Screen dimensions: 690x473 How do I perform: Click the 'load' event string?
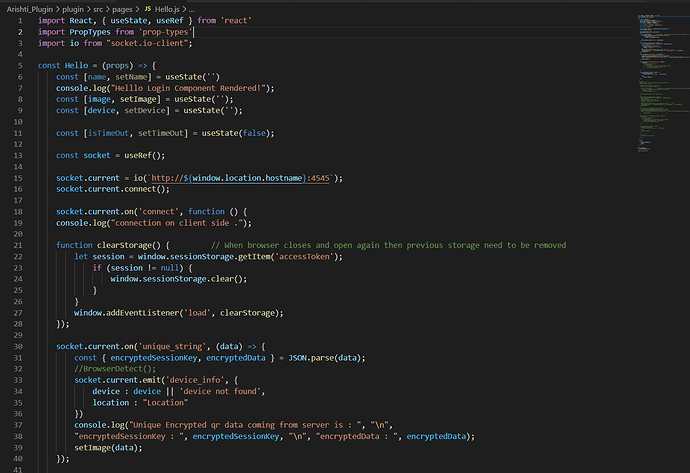[195, 313]
